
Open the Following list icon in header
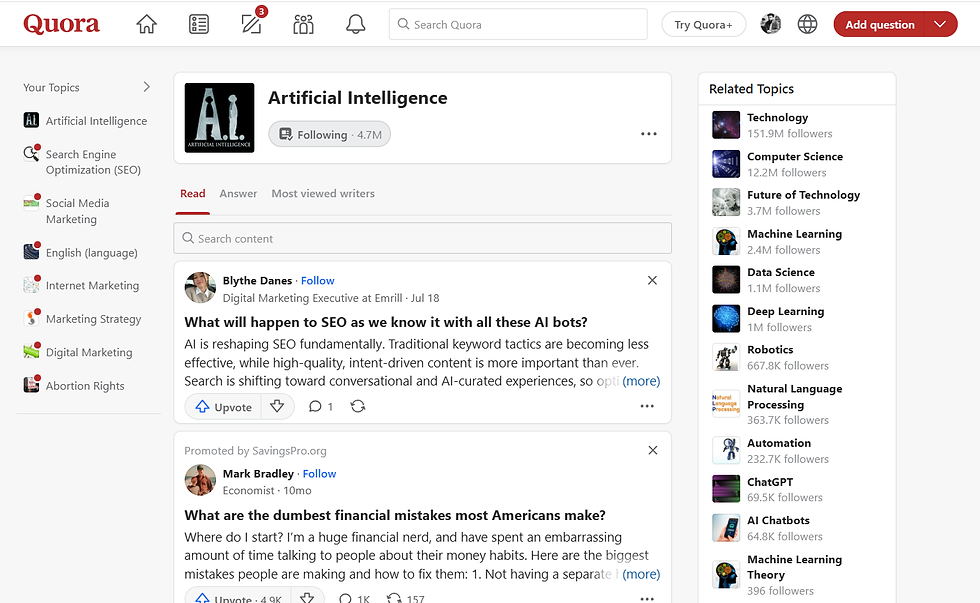pyautogui.click(x=199, y=24)
